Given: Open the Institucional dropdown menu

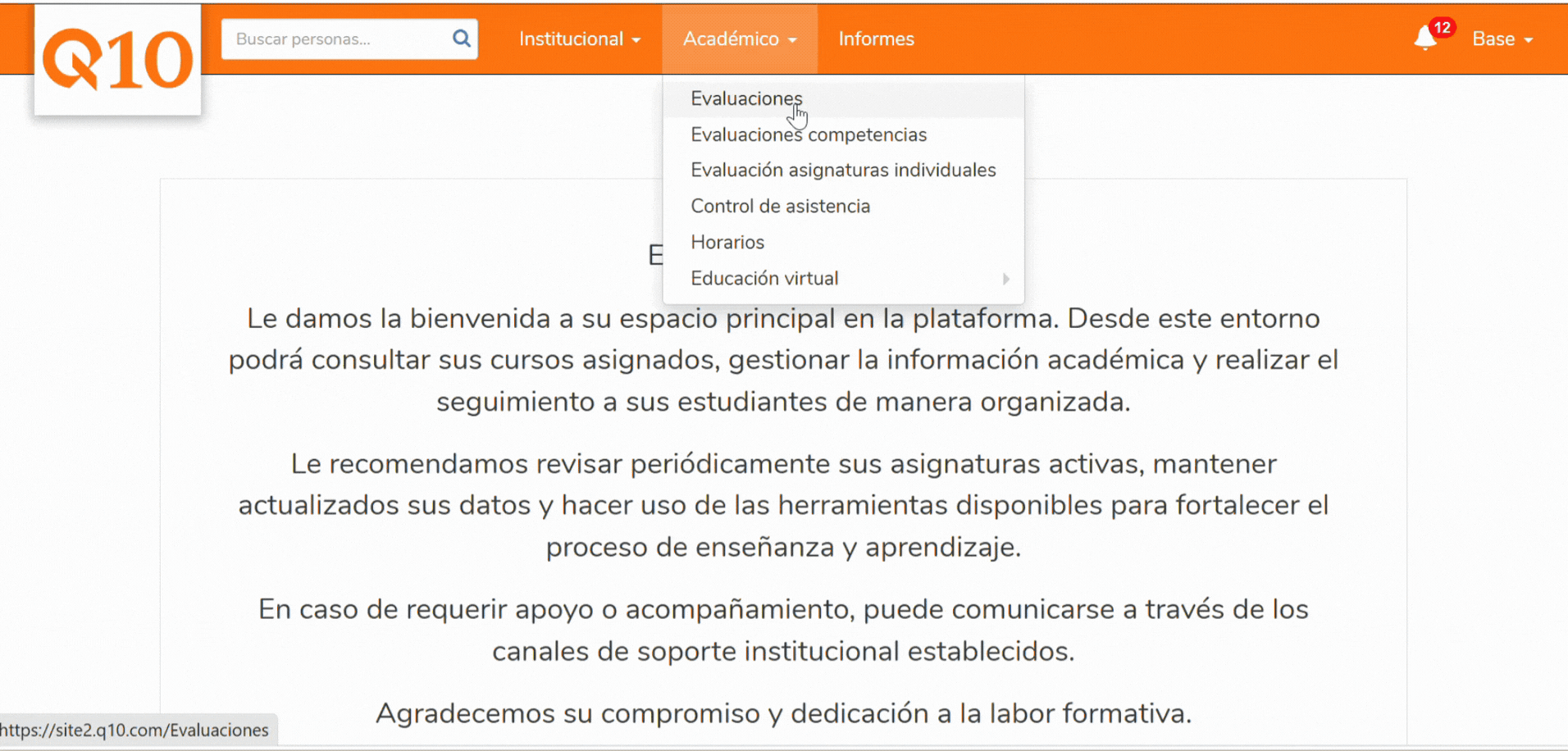Looking at the screenshot, I should 580,39.
